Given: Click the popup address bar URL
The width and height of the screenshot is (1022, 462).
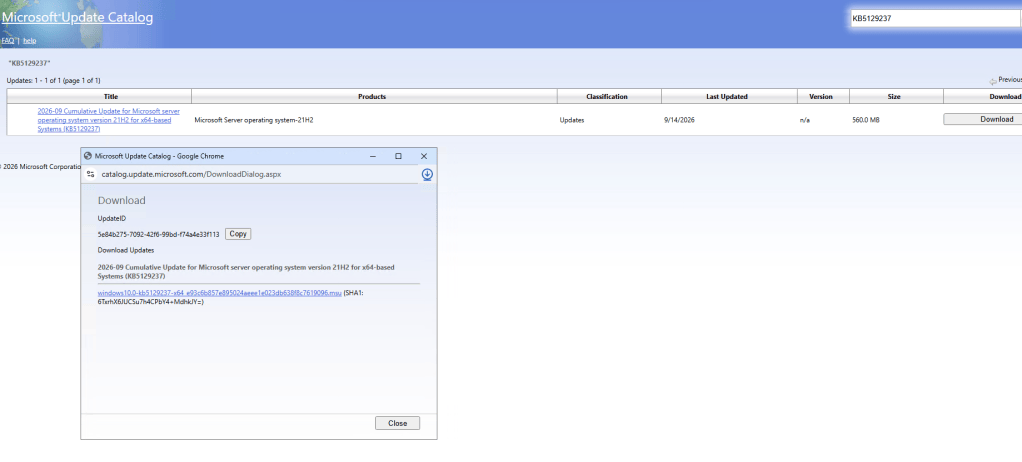Looking at the screenshot, I should pos(192,174).
